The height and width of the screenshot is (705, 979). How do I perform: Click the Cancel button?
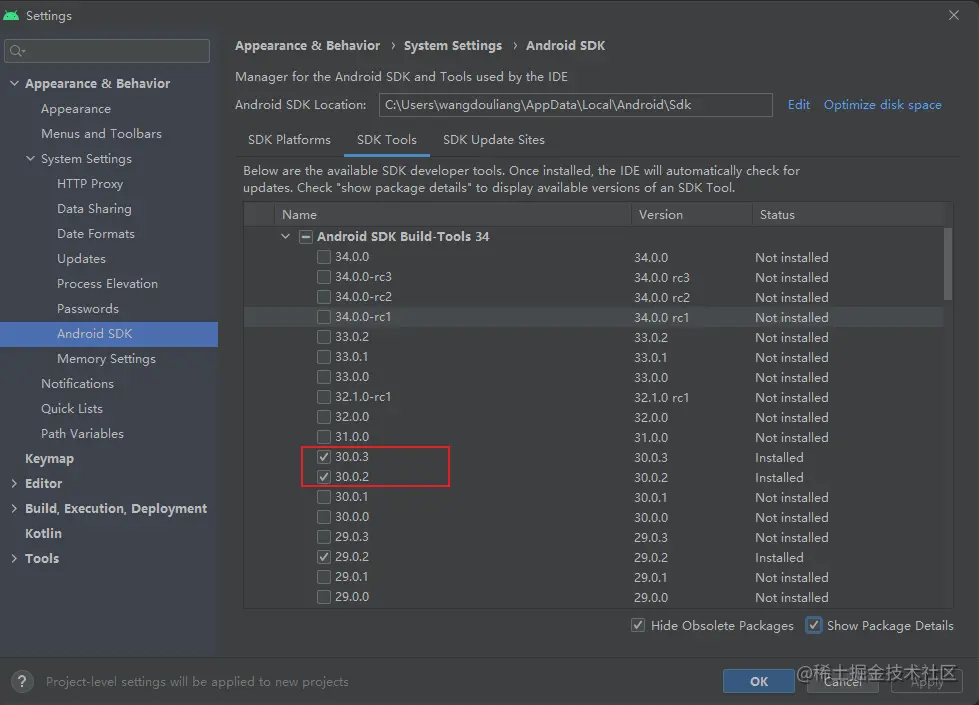(843, 681)
